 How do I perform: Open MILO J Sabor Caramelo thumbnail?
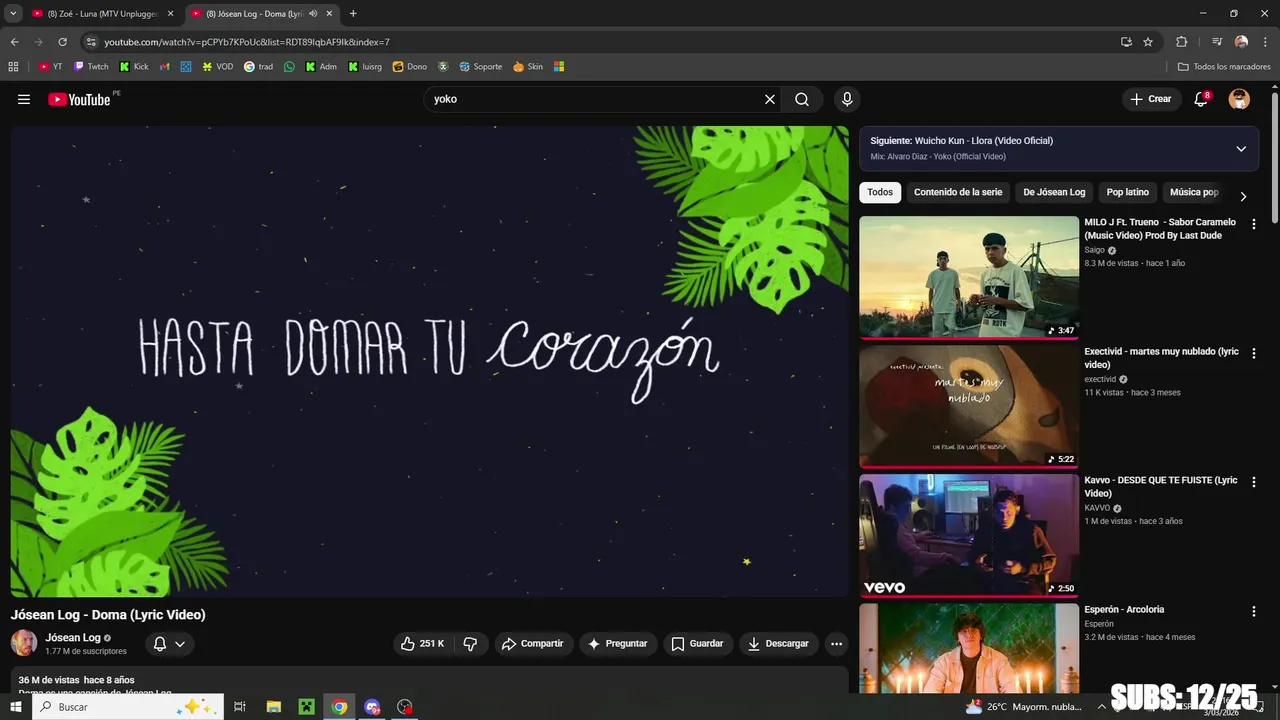tap(969, 278)
